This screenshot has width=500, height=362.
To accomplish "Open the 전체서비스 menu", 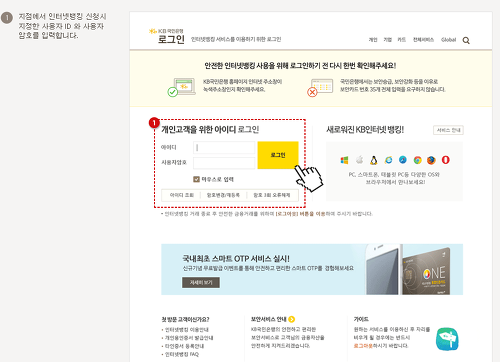I will click(x=423, y=40).
